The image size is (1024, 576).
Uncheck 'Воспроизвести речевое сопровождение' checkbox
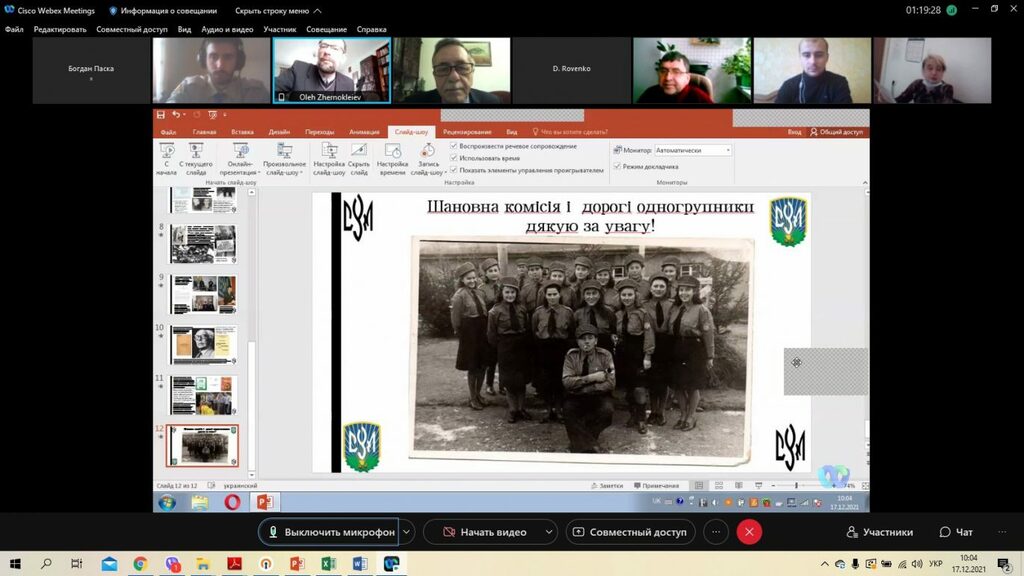pyautogui.click(x=454, y=146)
